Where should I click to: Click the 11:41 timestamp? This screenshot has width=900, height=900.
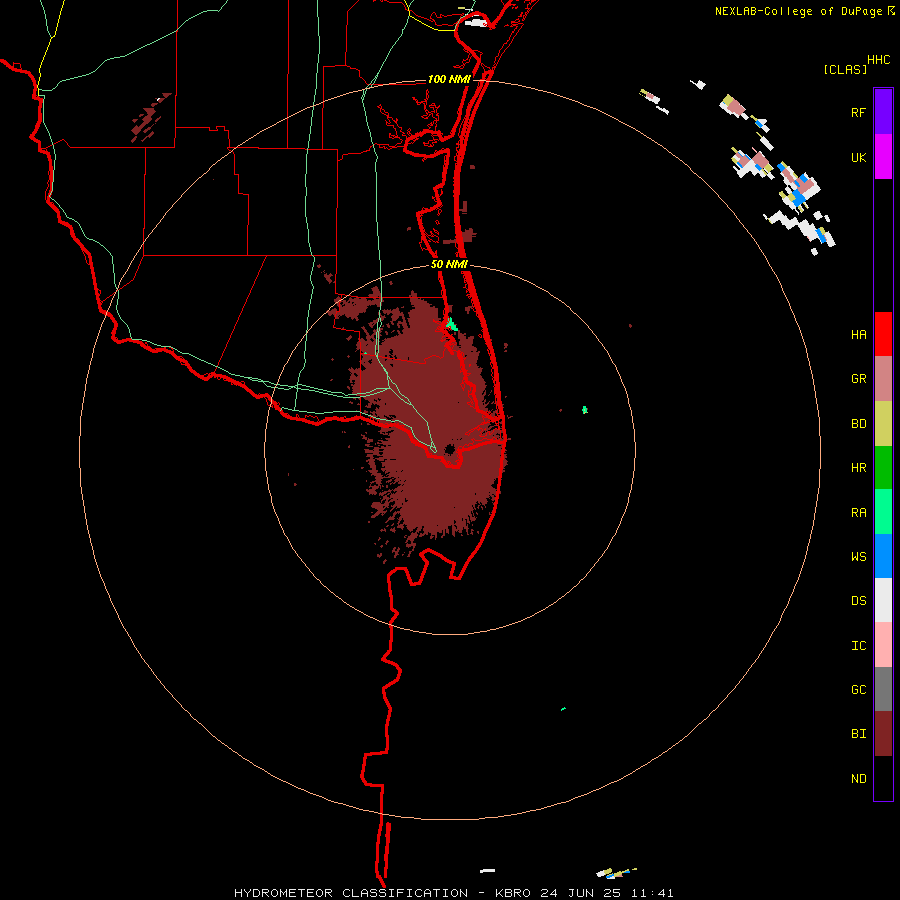click(651, 893)
